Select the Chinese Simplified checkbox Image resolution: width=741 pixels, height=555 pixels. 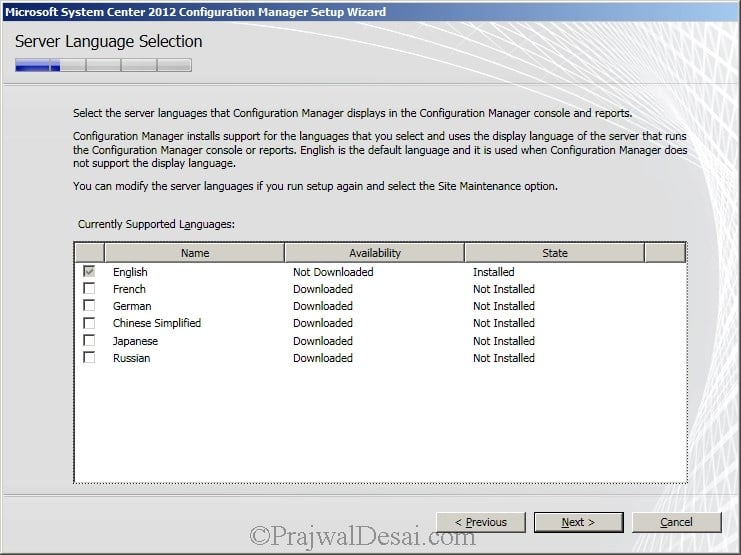[89, 323]
